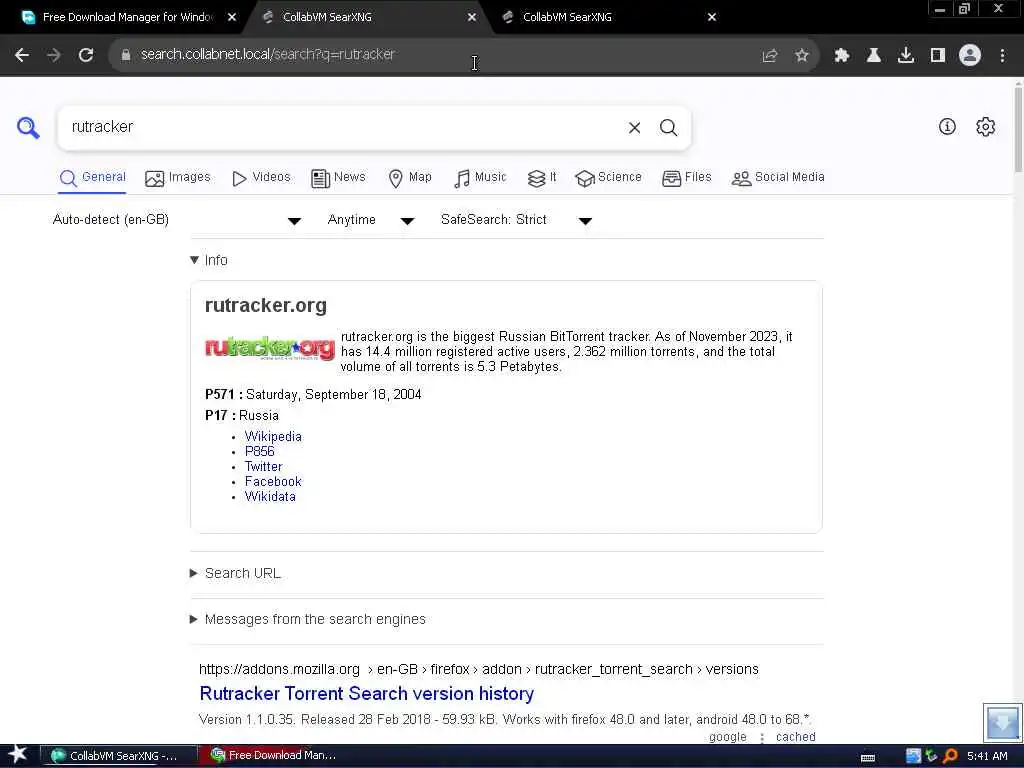Click the rutracker.org infobox heading
1024x768 pixels.
(x=266, y=305)
